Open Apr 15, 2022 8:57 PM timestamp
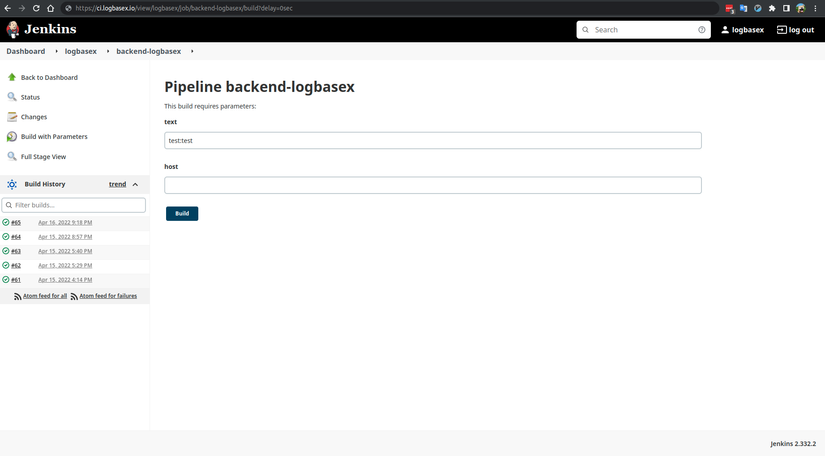This screenshot has height=456, width=825. coord(65,237)
